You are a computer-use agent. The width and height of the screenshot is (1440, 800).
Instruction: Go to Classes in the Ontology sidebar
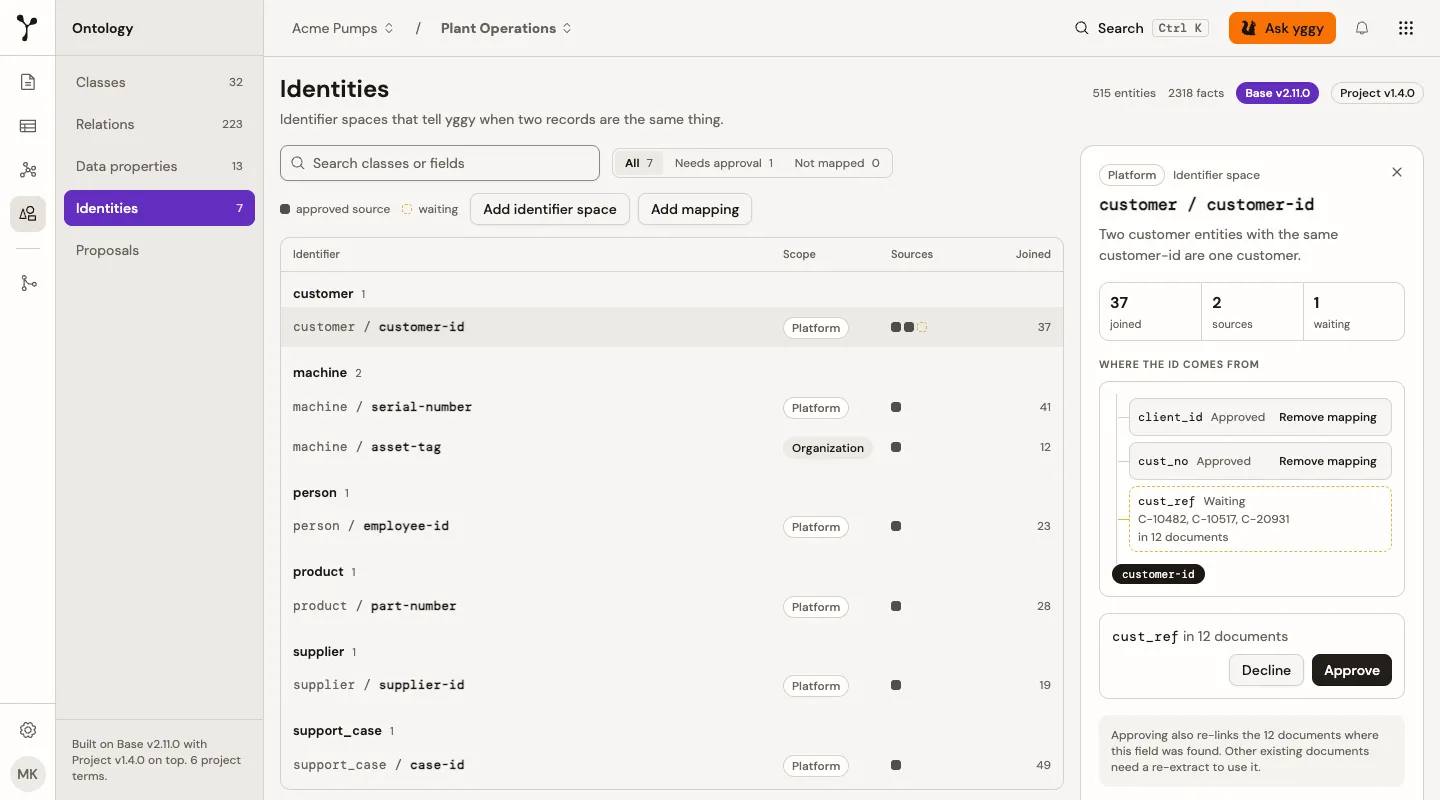tap(159, 82)
